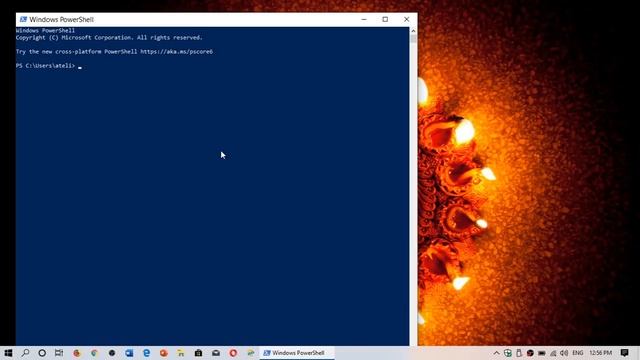Click the https://aka.ms/pscore6 URL text
This screenshot has height=360, width=640.
pyautogui.click(x=176, y=52)
